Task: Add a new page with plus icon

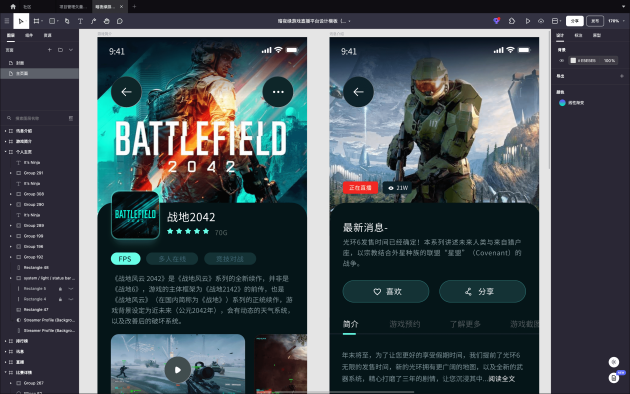Action: click(49, 50)
